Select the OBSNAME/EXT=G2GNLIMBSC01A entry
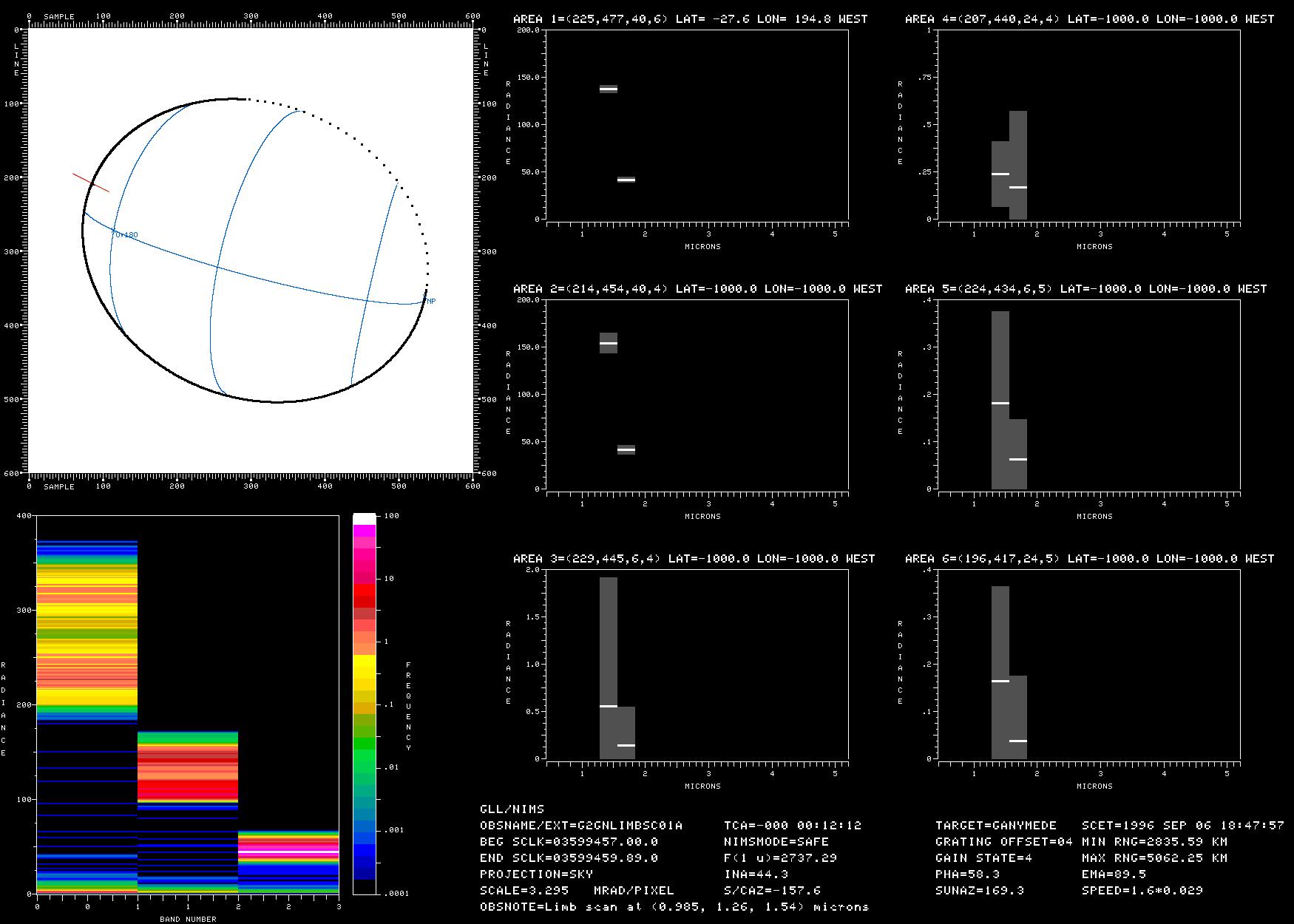1294x924 pixels. click(x=581, y=826)
